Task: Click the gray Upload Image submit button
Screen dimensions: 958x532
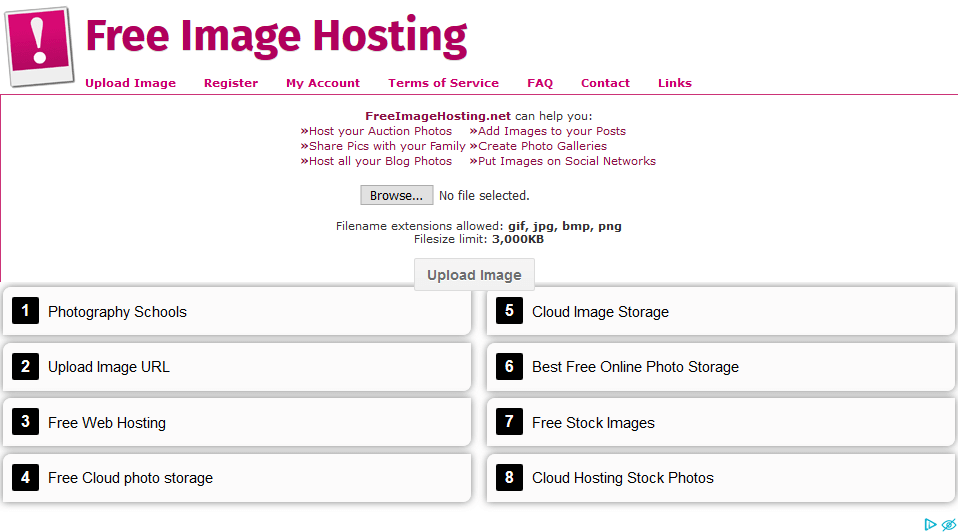Action: 474,275
